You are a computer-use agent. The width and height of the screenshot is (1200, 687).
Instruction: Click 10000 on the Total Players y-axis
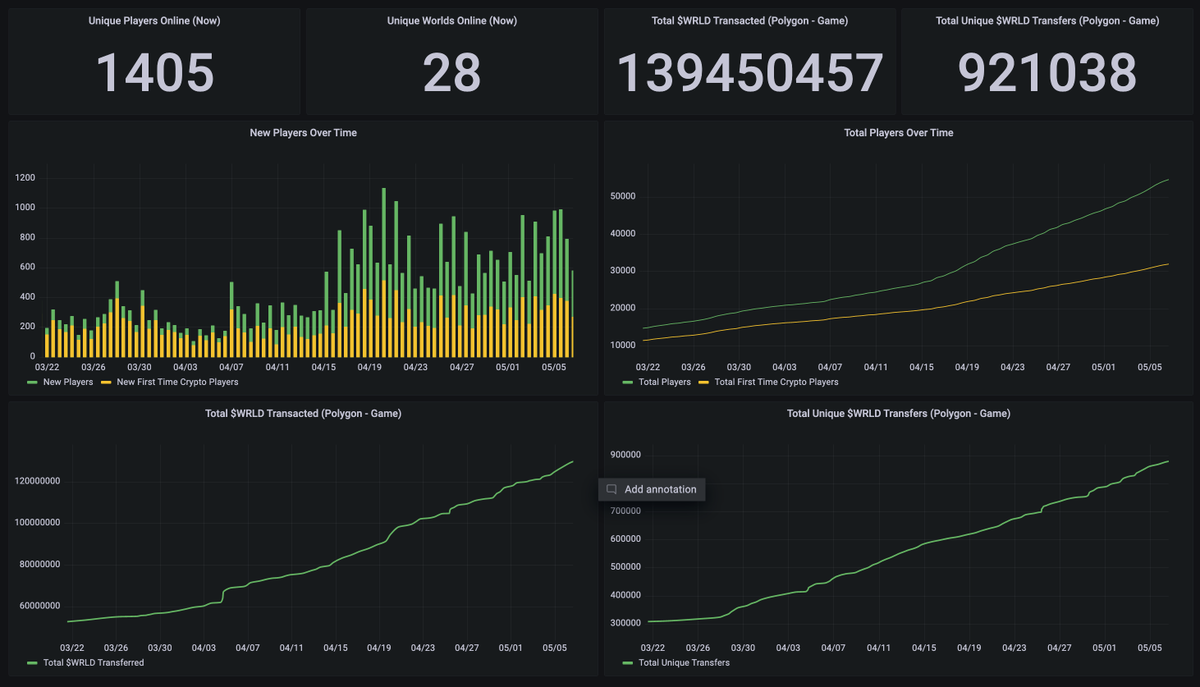[x=625, y=345]
